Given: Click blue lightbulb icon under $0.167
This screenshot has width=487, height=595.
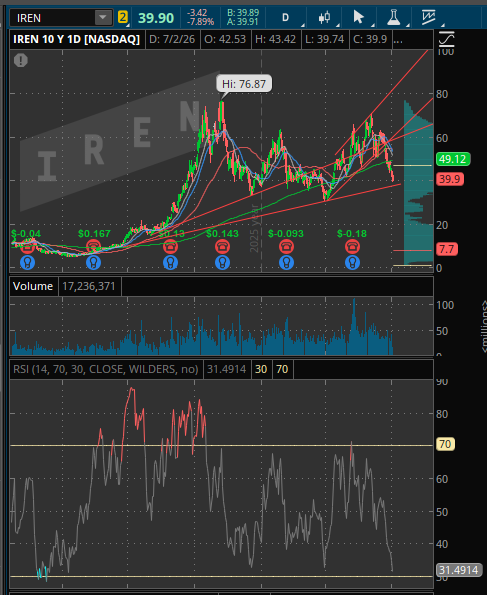Looking at the screenshot, I should [x=93, y=262].
